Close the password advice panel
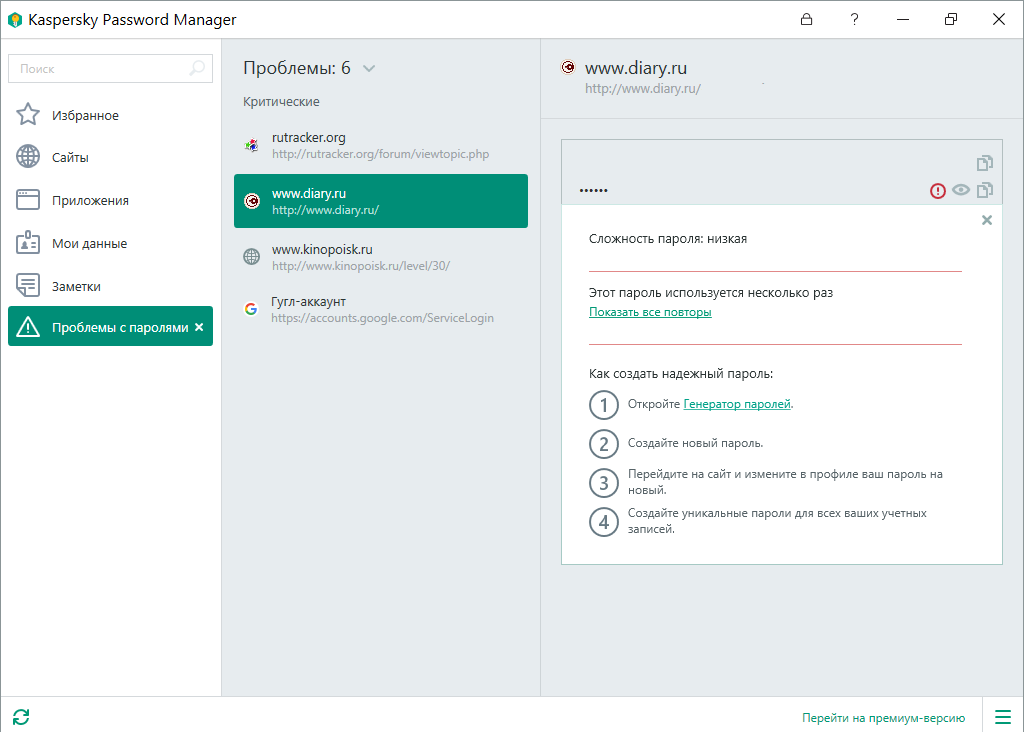 point(987,219)
